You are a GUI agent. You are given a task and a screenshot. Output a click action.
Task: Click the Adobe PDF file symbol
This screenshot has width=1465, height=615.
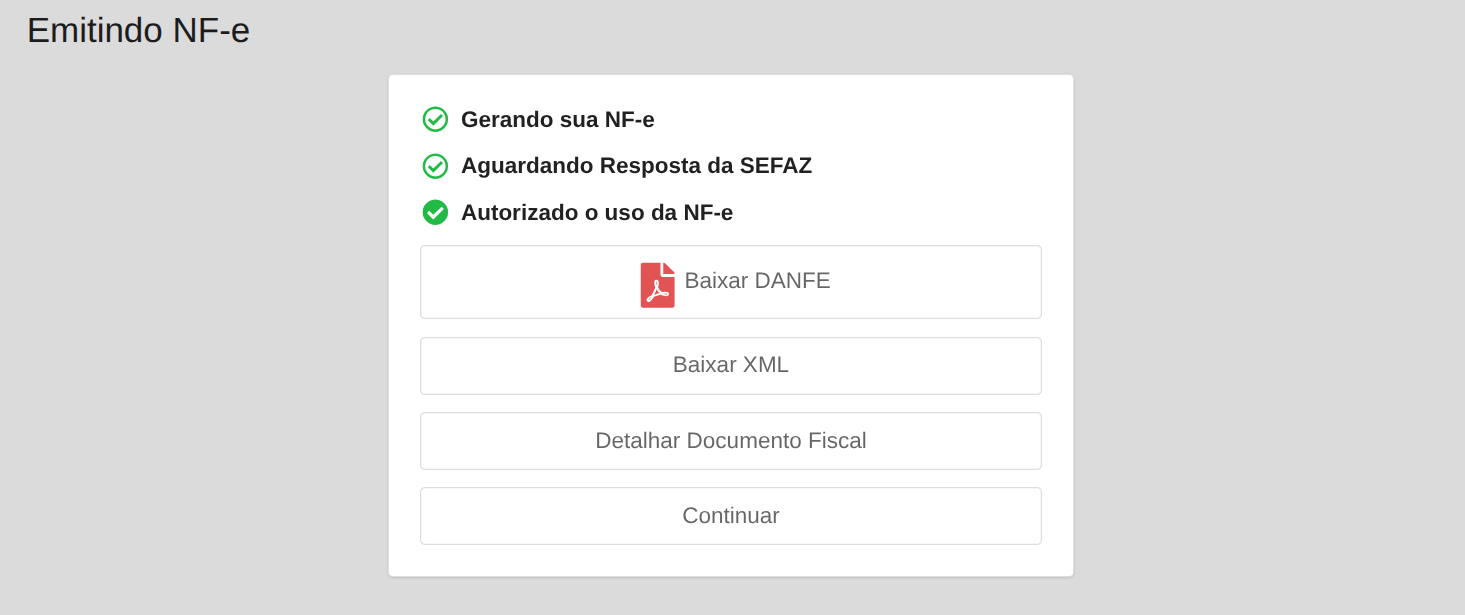[x=657, y=285]
